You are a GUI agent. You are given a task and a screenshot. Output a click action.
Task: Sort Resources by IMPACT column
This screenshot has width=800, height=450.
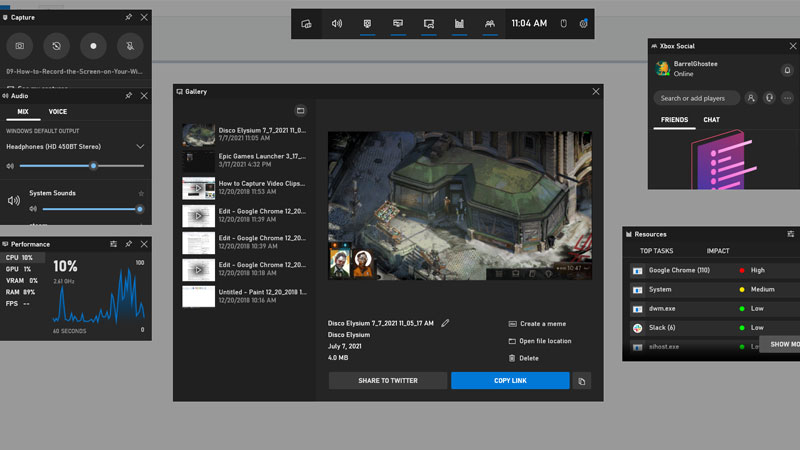point(718,251)
